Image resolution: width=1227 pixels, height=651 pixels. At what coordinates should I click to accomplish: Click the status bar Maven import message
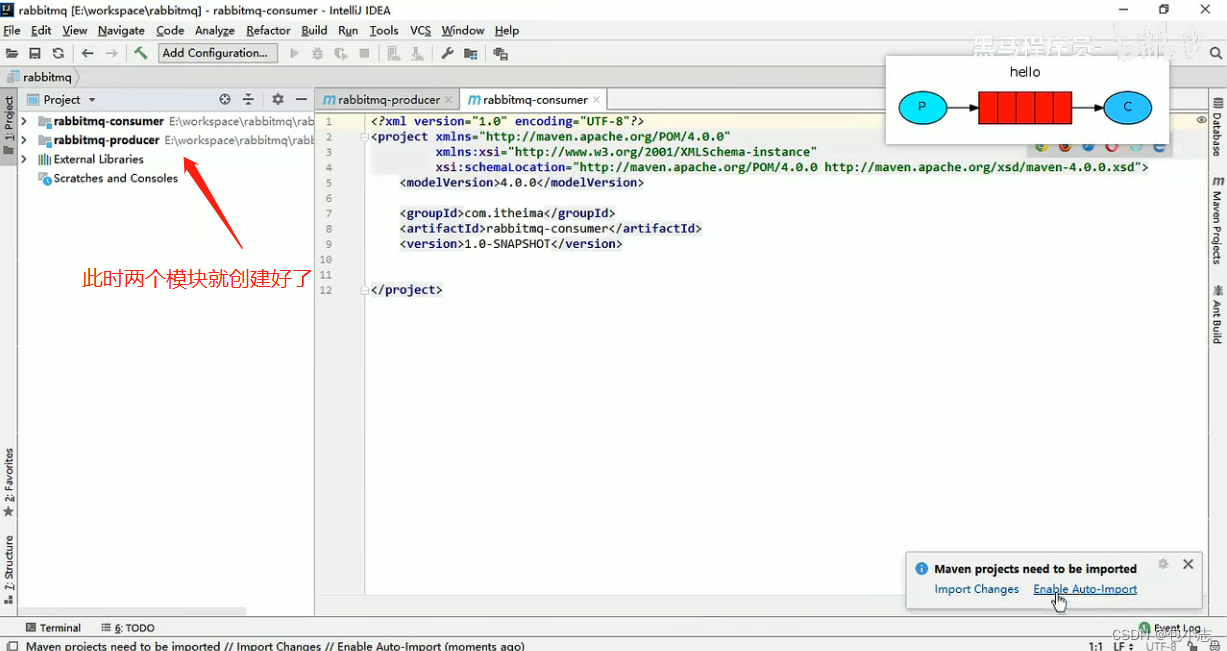tap(275, 645)
